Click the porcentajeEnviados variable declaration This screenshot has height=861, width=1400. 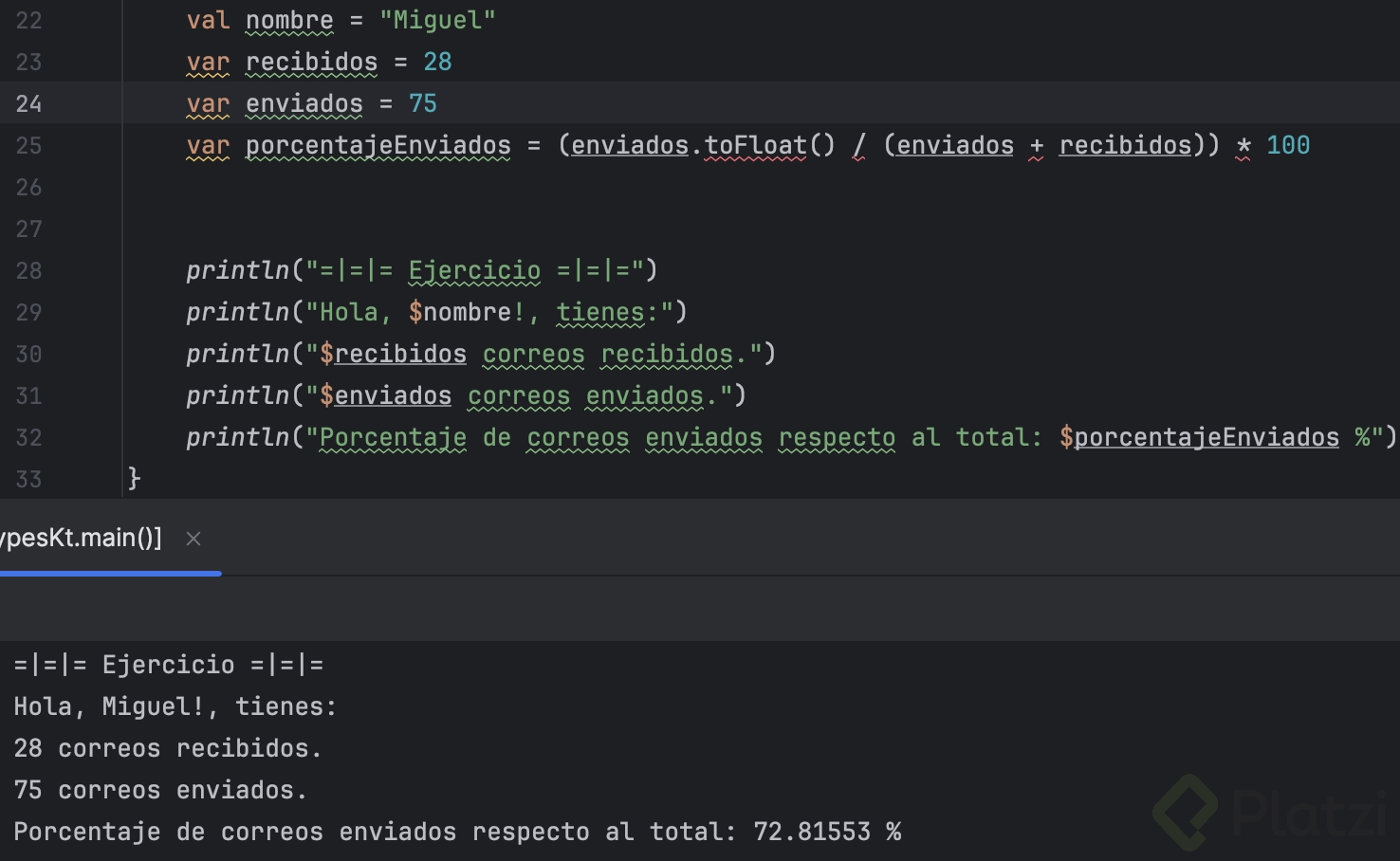pos(378,145)
